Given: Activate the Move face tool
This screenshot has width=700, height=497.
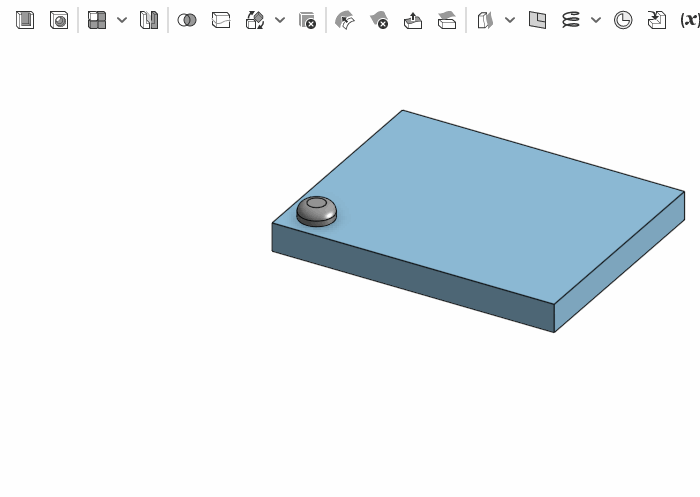Looking at the screenshot, I should [x=413, y=20].
